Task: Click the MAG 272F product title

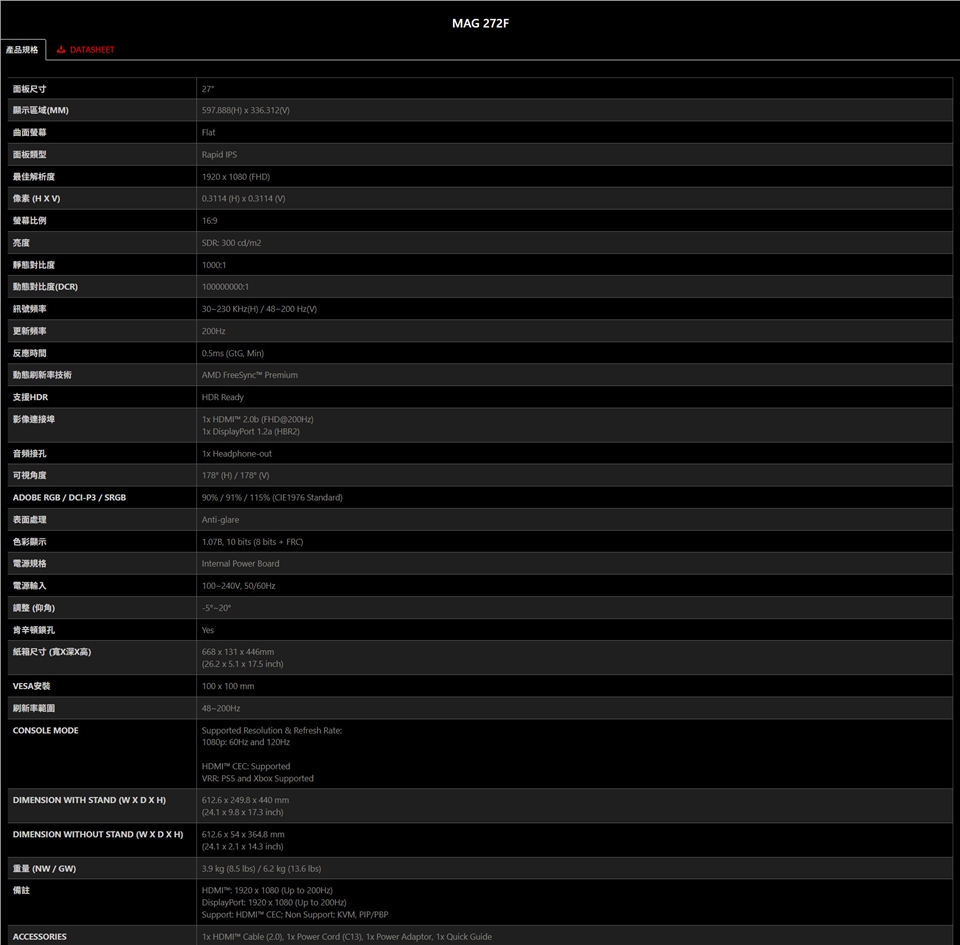Action: tap(480, 23)
